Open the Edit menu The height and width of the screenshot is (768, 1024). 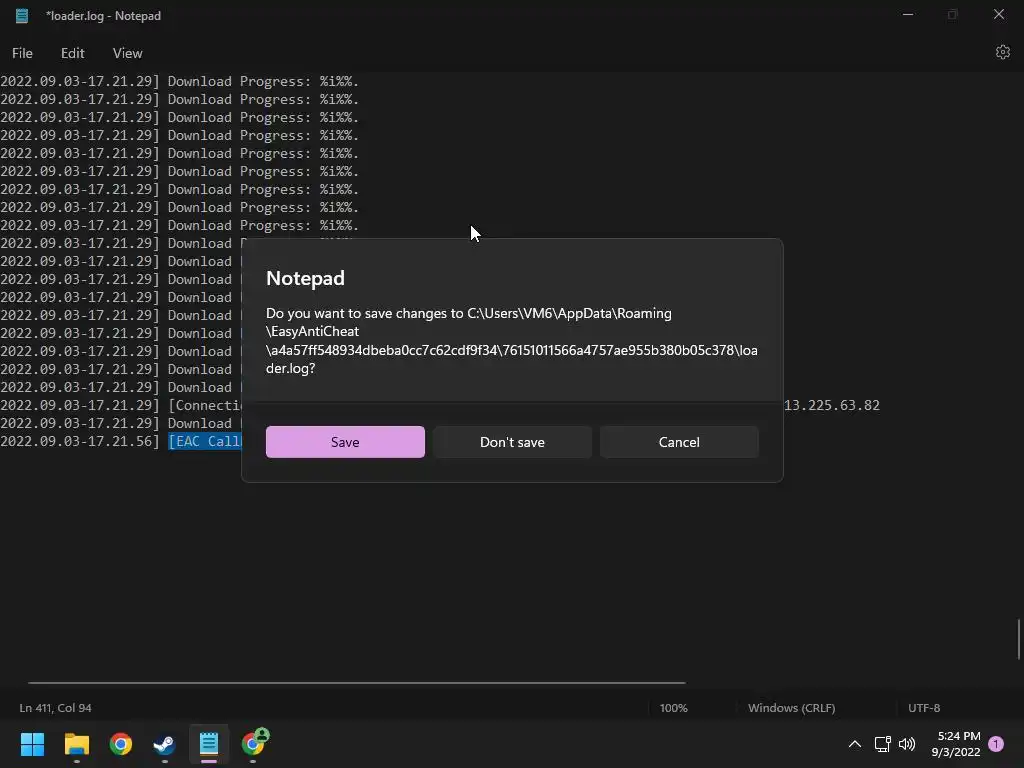72,54
